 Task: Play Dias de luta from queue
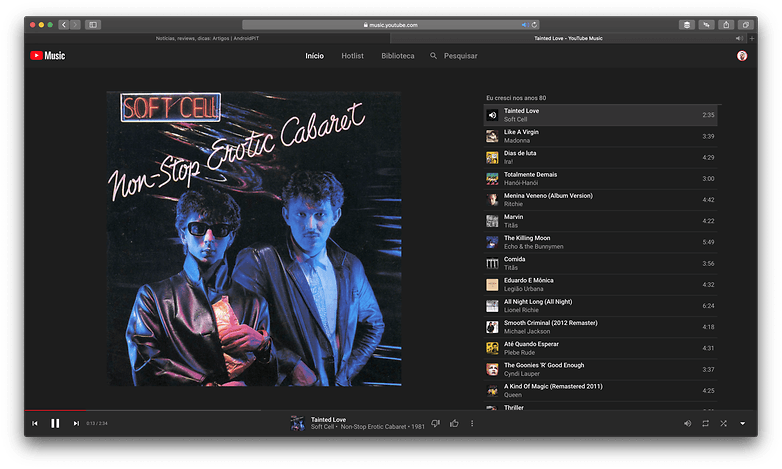[600, 157]
